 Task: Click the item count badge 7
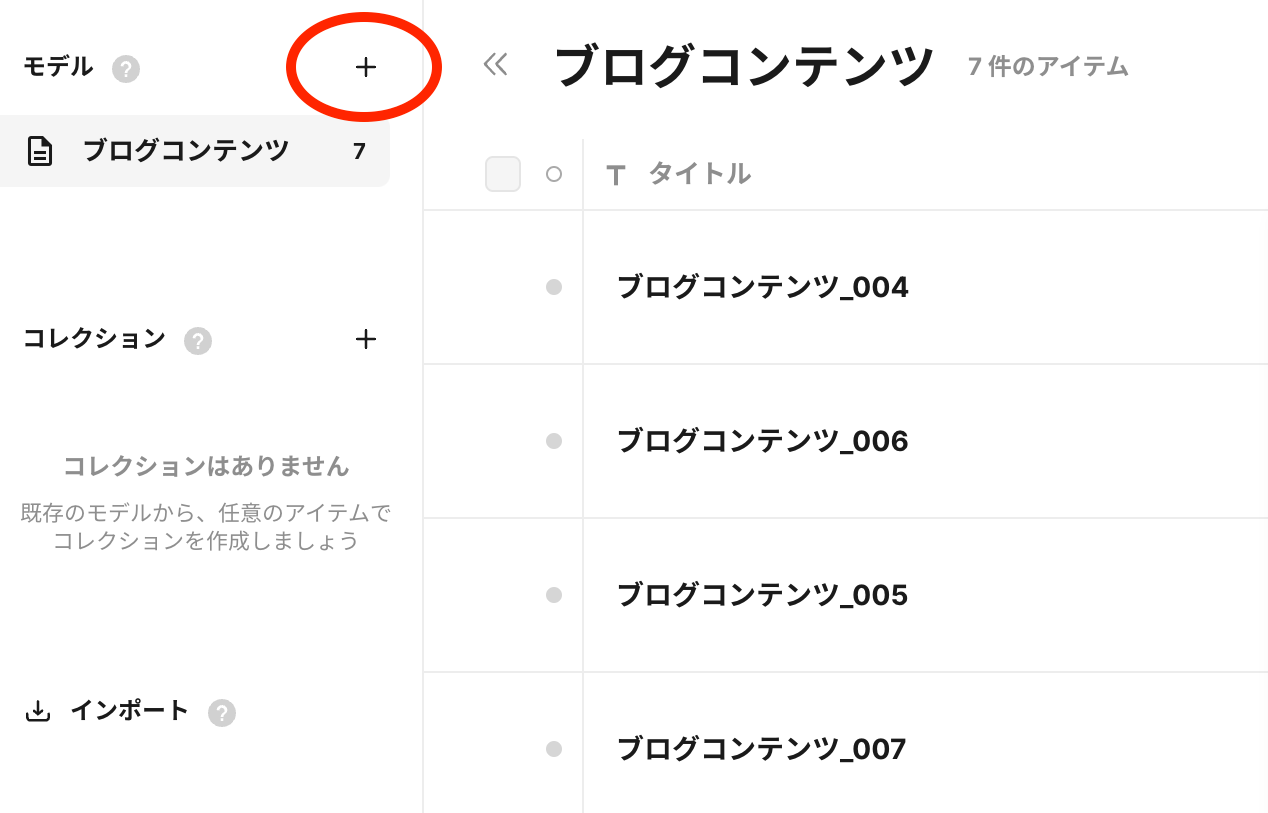coord(359,151)
